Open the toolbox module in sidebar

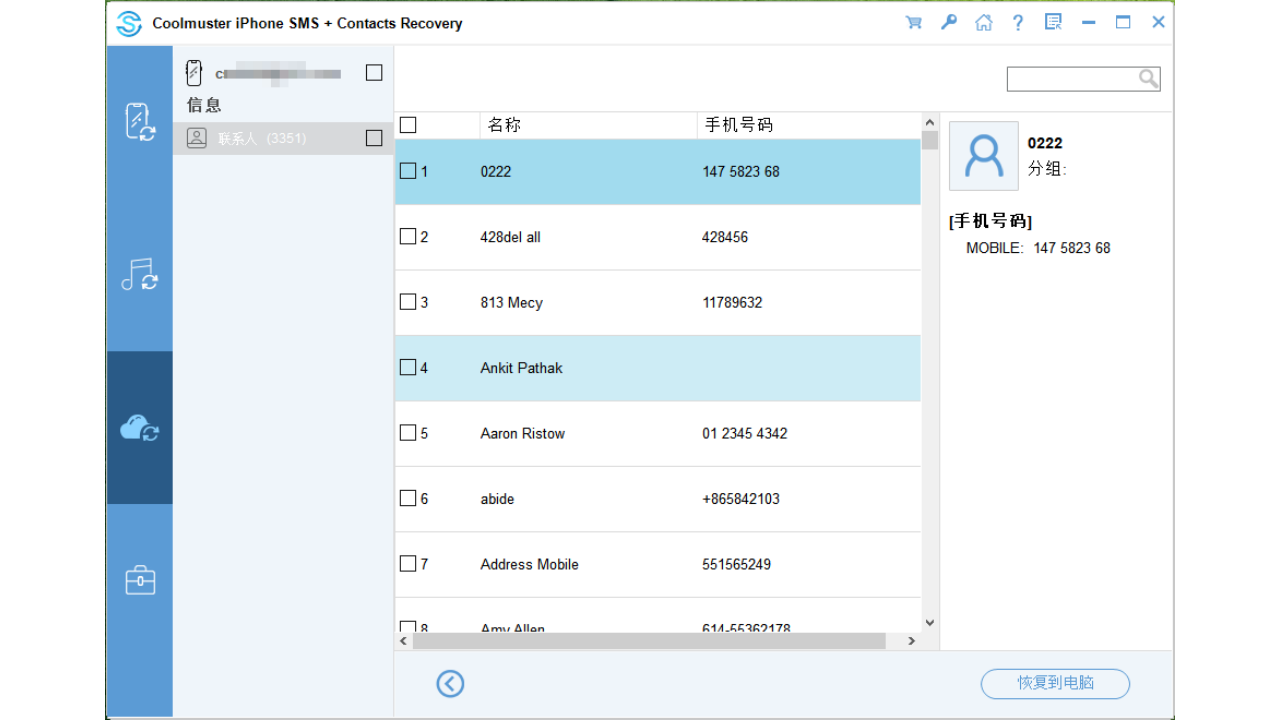point(139,578)
